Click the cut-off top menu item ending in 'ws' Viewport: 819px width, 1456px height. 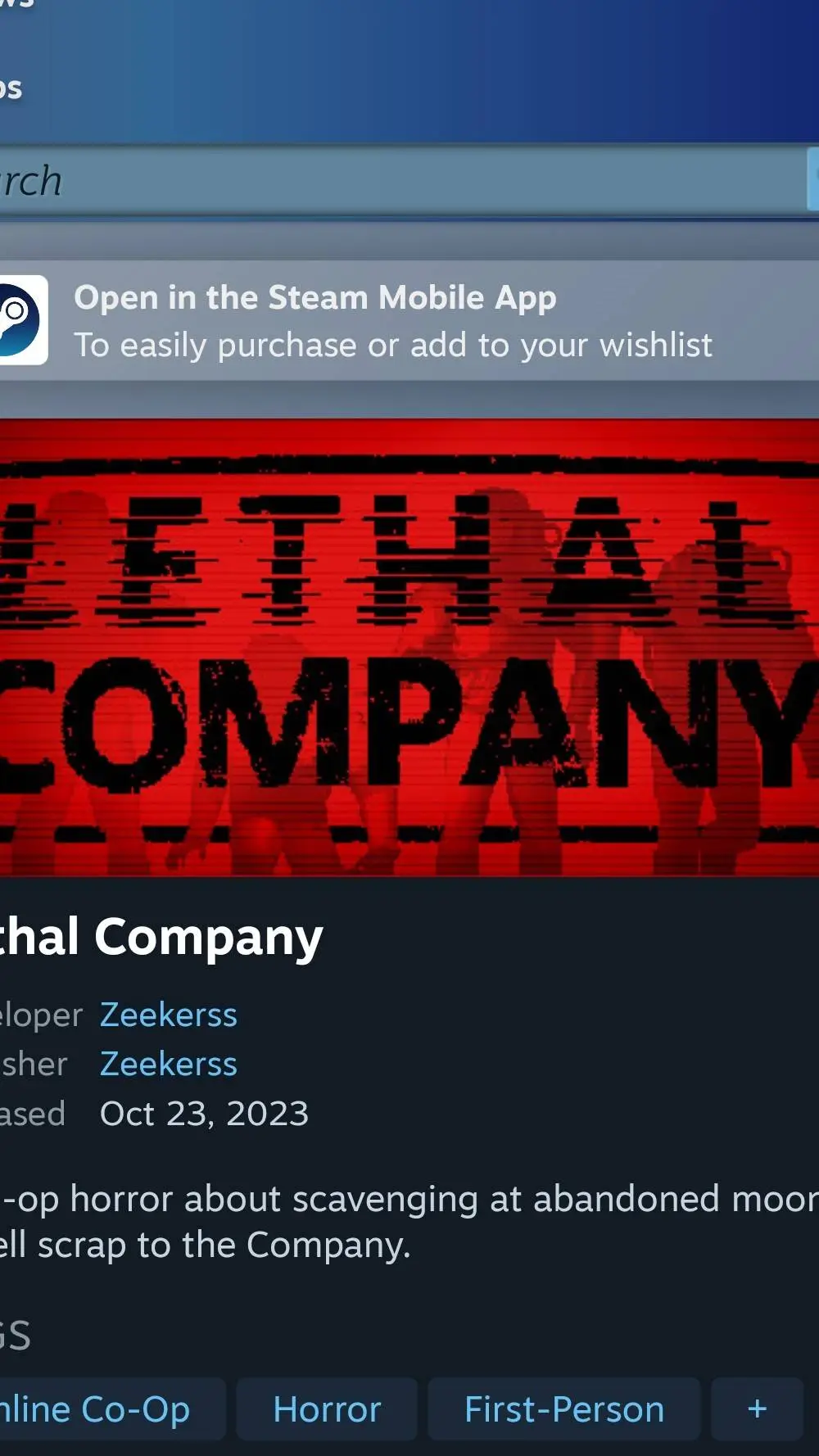16,4
